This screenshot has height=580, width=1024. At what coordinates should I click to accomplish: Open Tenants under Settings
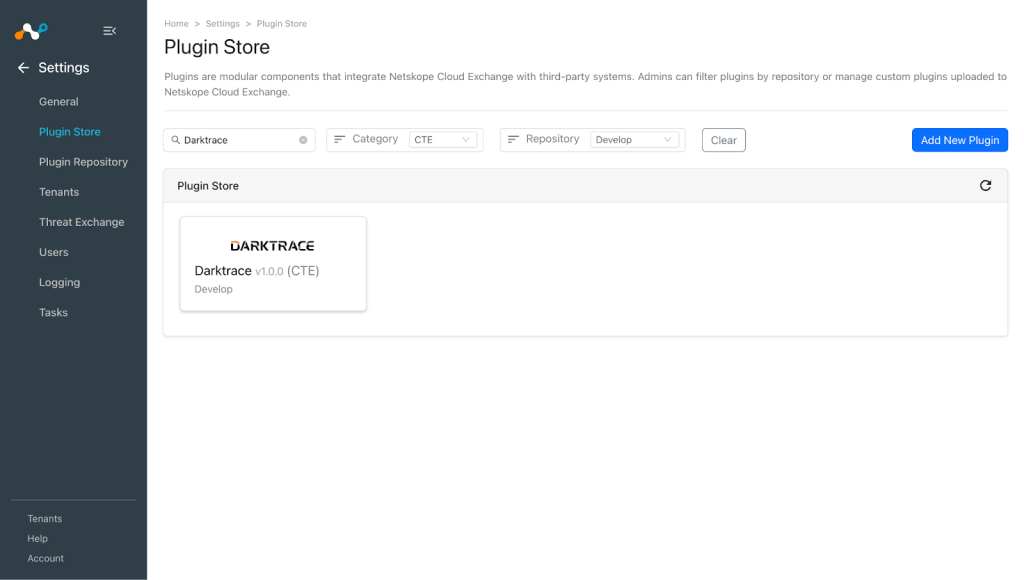tap(59, 192)
